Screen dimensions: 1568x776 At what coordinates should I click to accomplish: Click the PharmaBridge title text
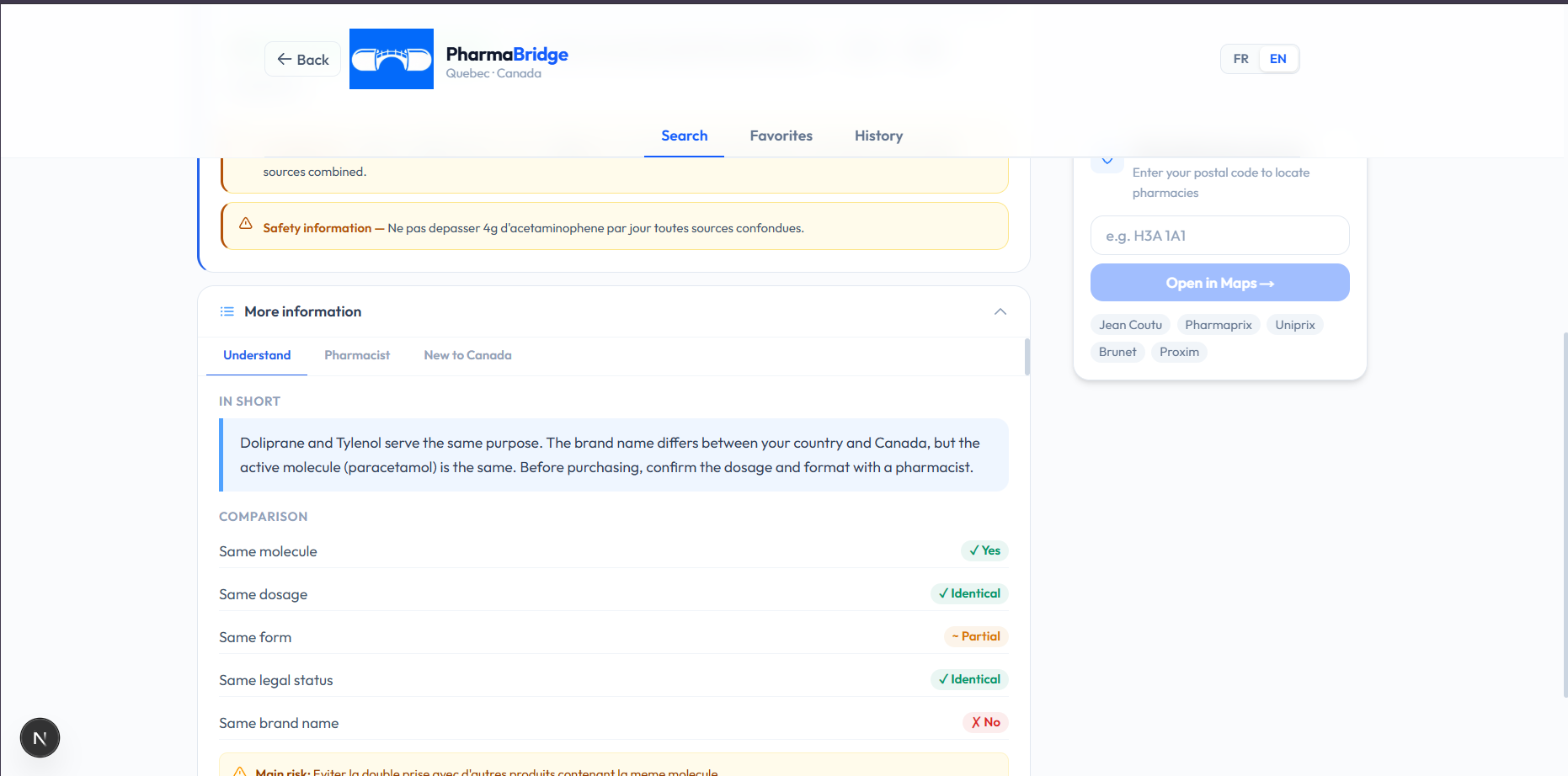(x=507, y=54)
